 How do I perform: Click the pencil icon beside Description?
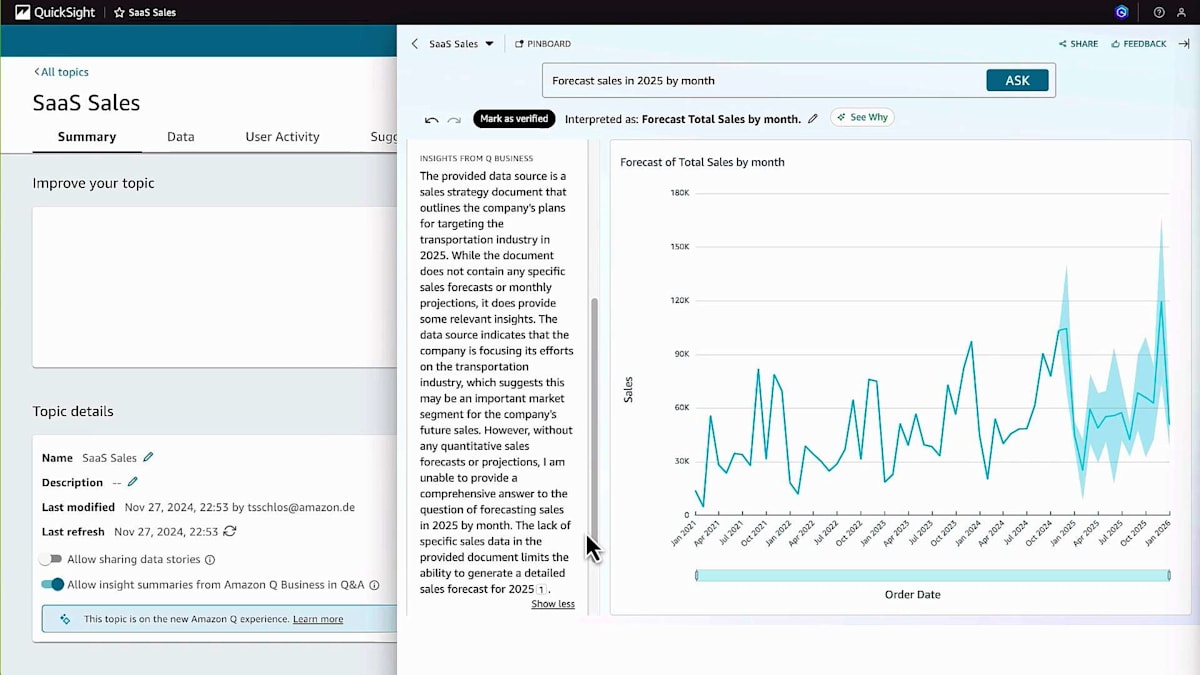coord(132,482)
